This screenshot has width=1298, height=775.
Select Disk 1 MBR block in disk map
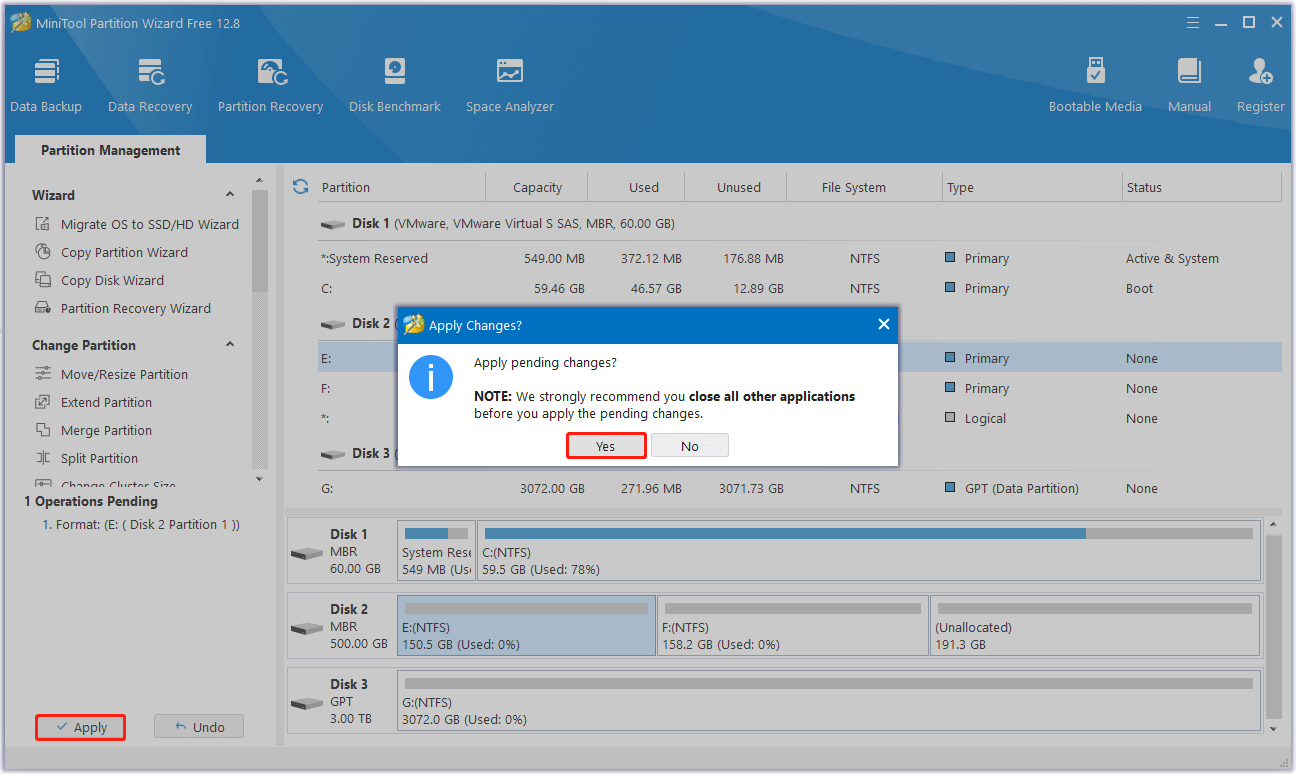point(341,551)
